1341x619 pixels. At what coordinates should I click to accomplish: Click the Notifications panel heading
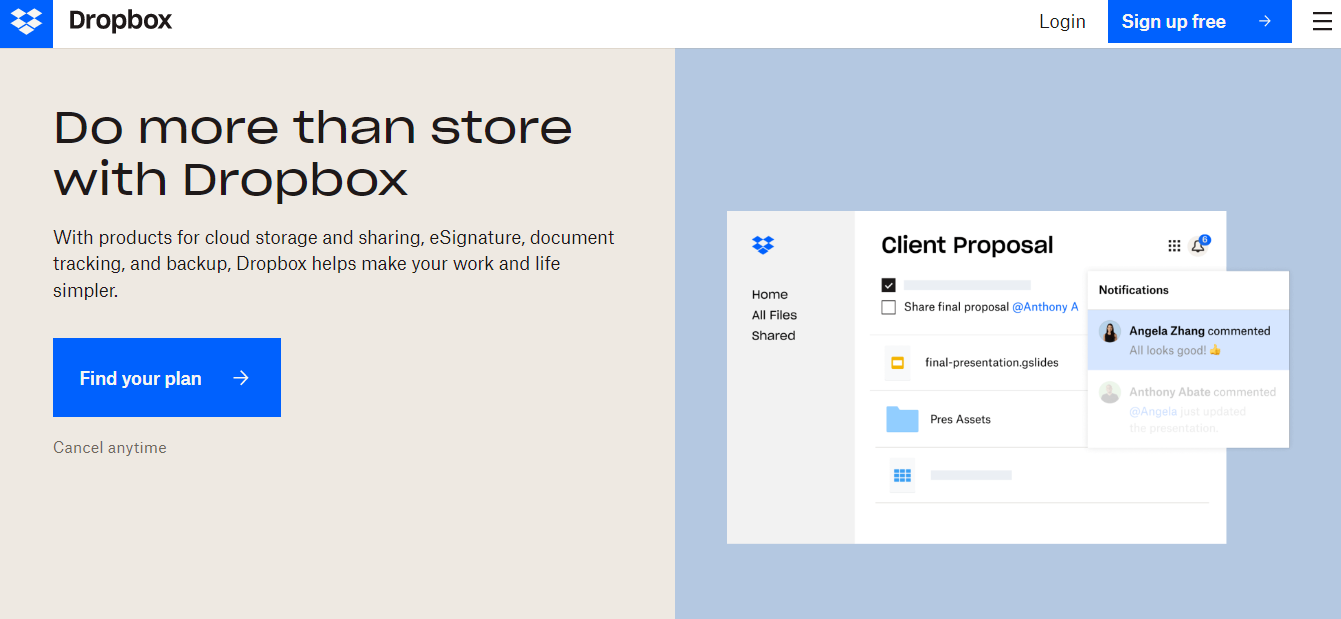point(1134,290)
